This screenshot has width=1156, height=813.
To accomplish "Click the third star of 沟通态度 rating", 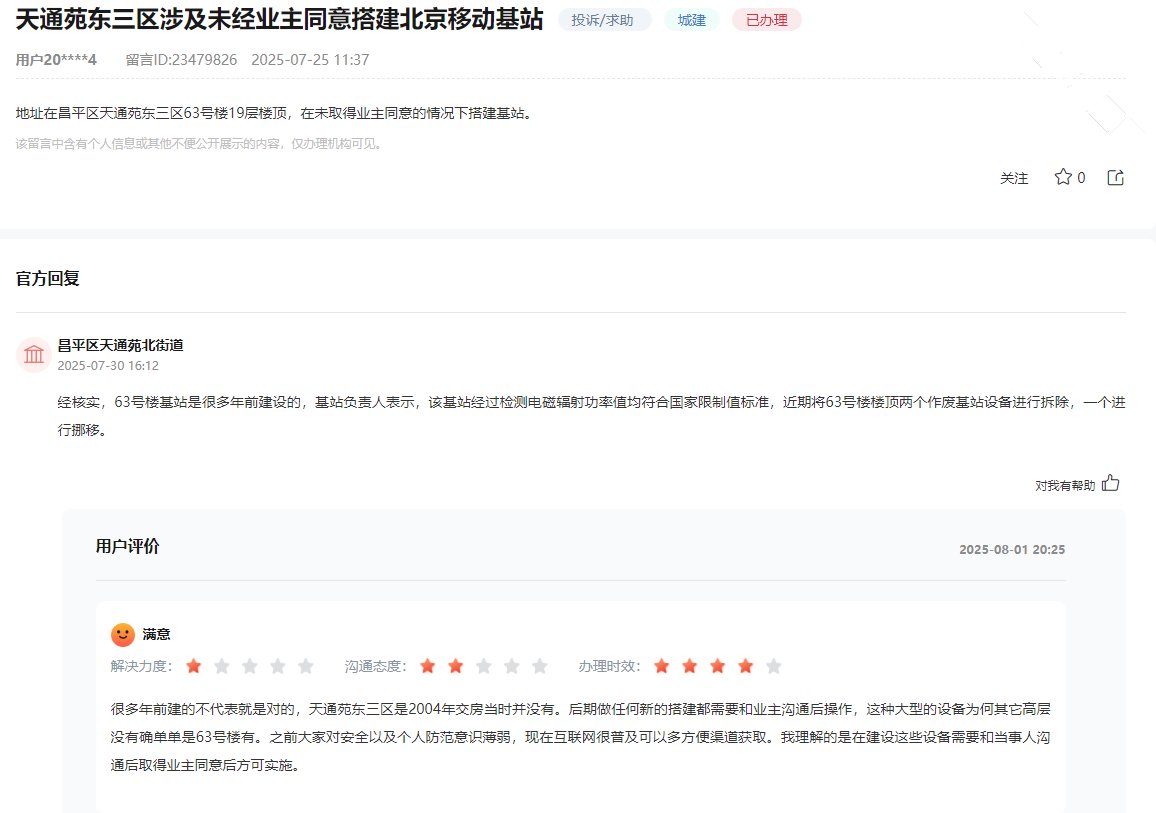I will pyautogui.click(x=484, y=666).
